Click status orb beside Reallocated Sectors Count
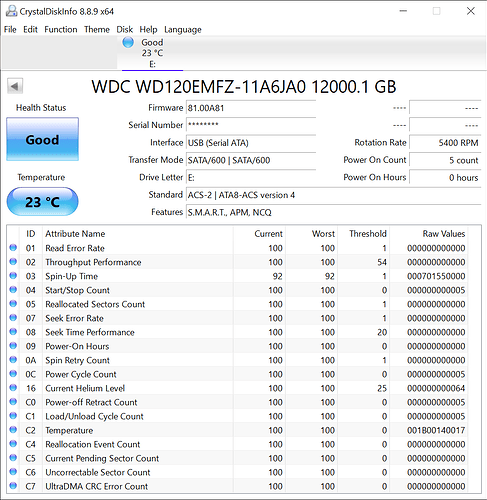 13,304
